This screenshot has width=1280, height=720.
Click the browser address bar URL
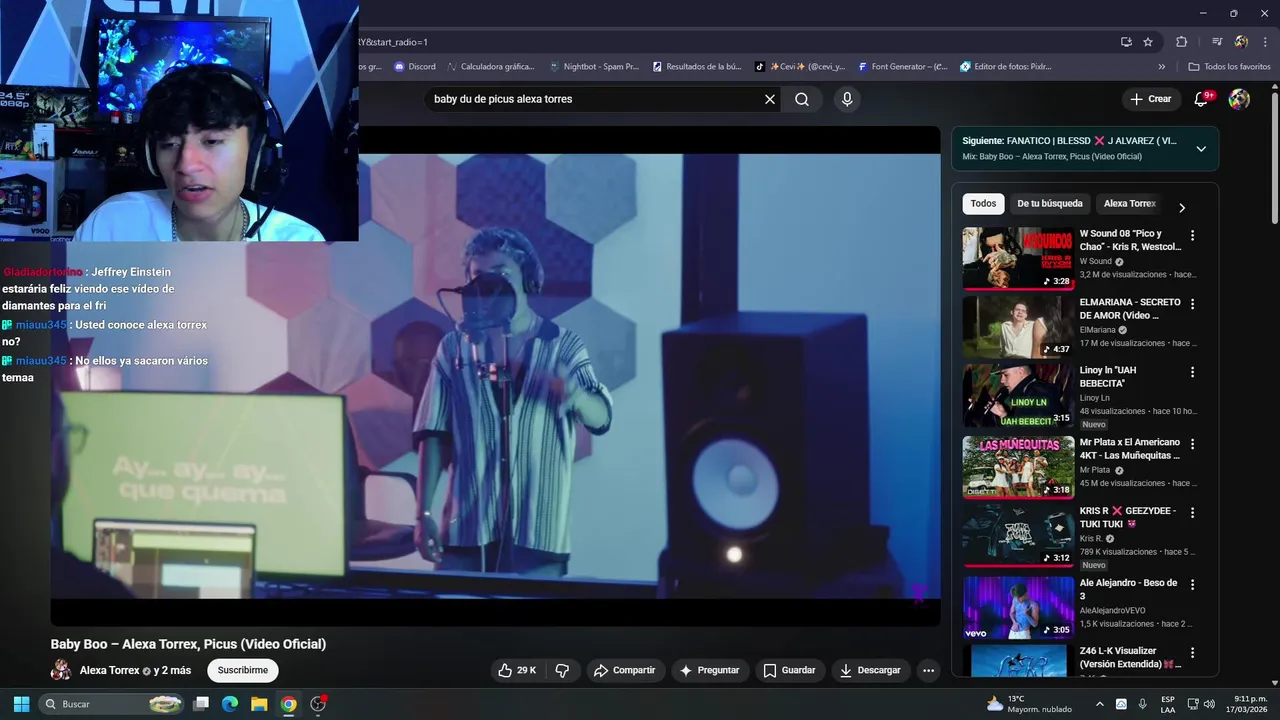click(x=735, y=42)
